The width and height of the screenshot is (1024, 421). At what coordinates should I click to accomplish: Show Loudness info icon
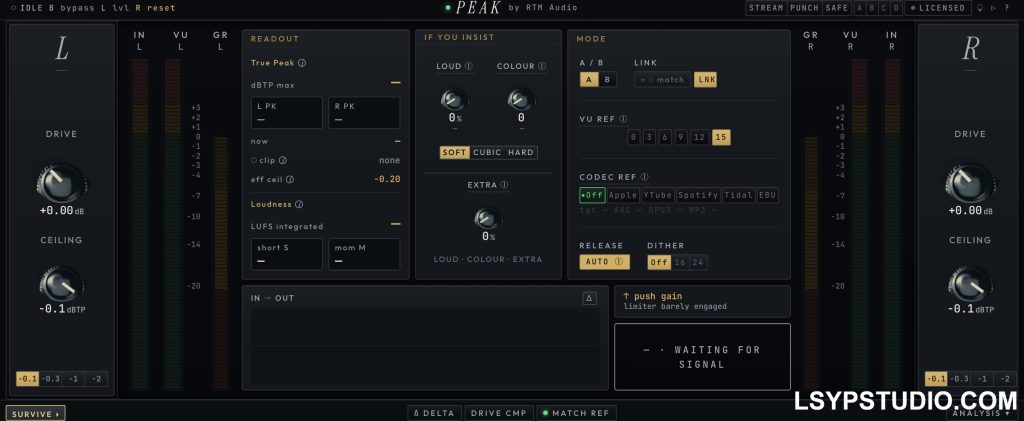pyautogui.click(x=299, y=204)
